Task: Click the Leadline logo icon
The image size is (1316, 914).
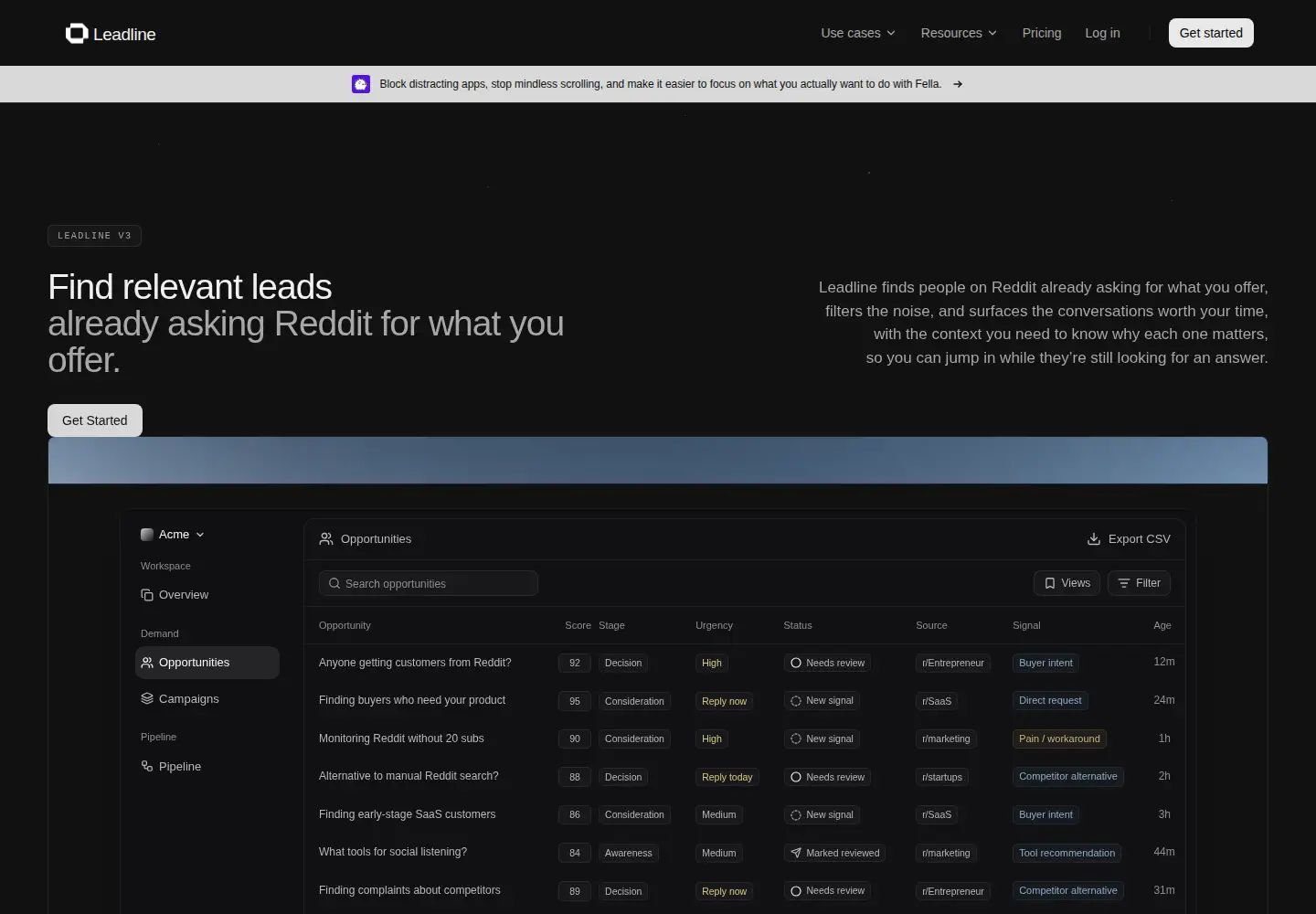Action: [76, 34]
